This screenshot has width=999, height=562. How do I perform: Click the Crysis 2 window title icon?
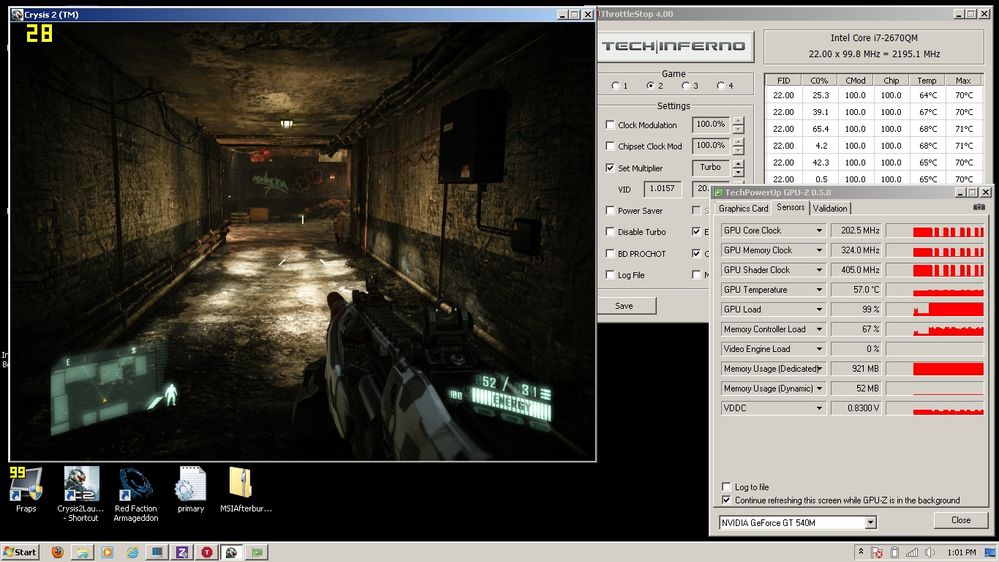tap(17, 14)
